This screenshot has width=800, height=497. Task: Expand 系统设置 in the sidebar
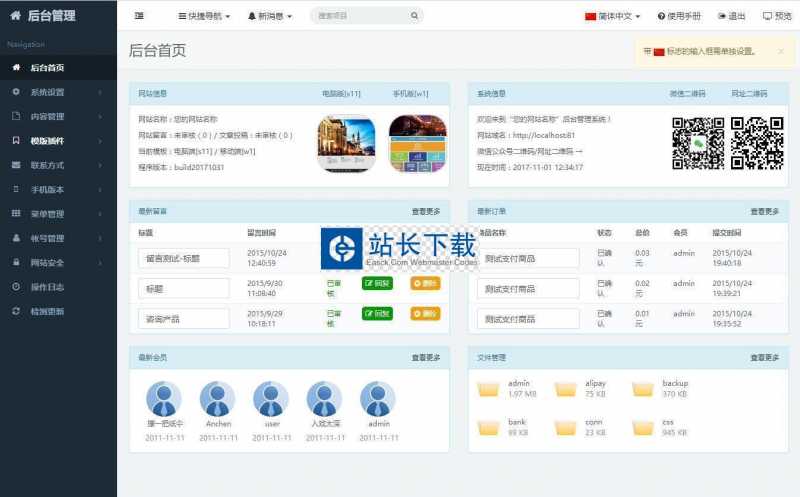[x=58, y=92]
